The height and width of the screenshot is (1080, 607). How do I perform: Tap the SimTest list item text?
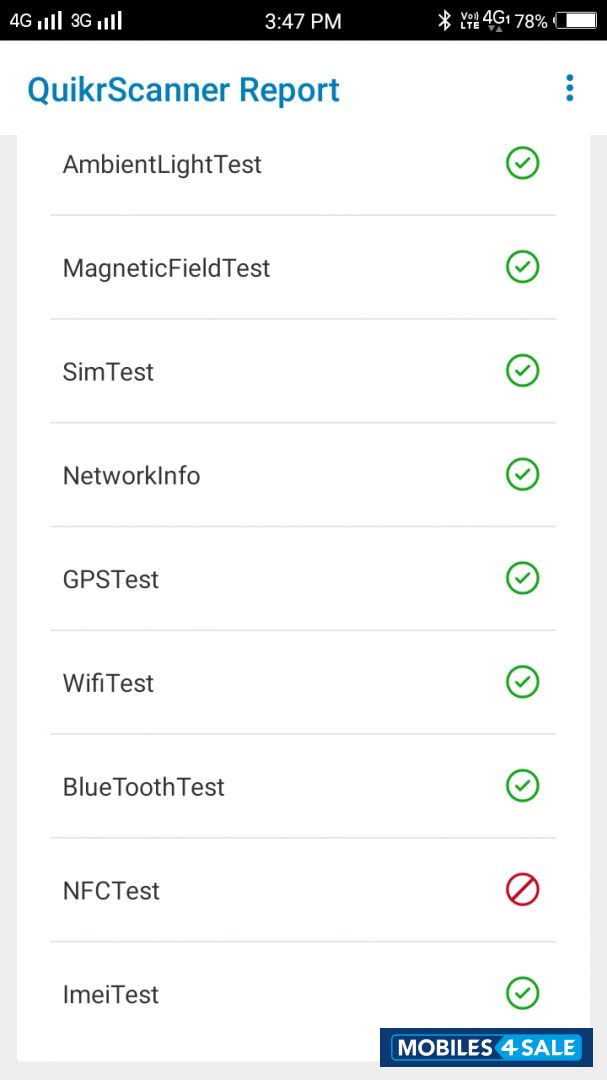coord(108,372)
